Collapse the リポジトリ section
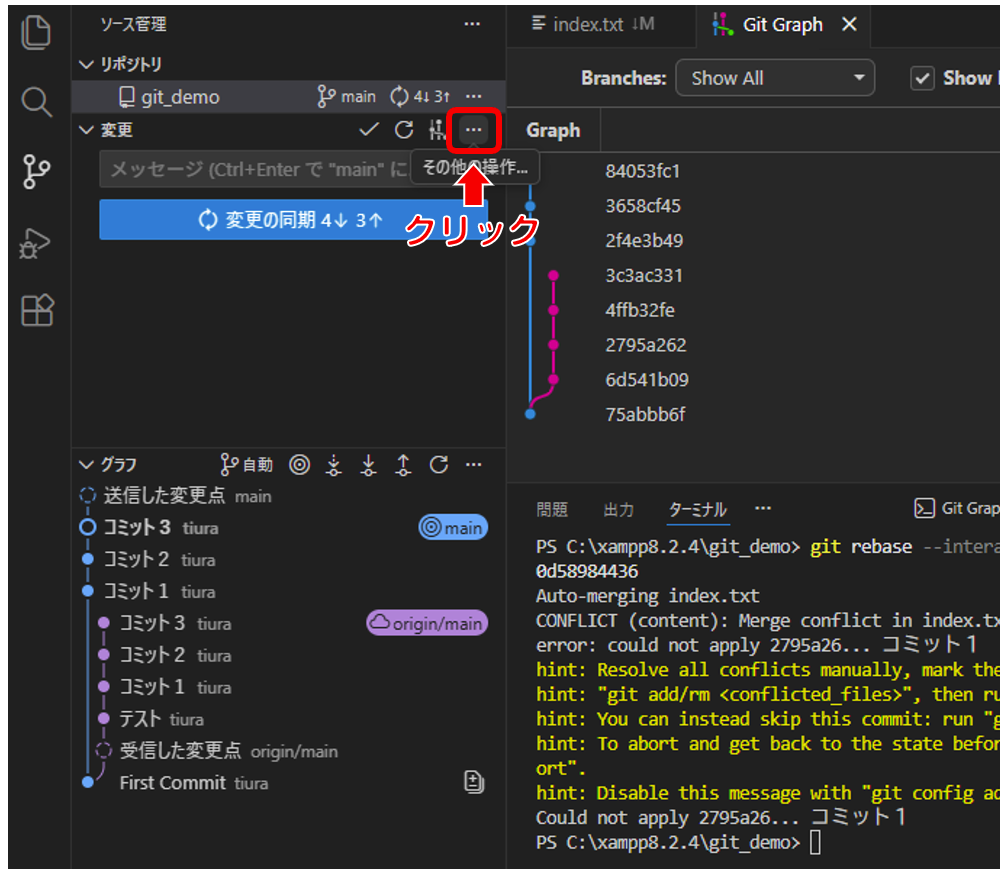Viewport: 1000px width, 877px height. coord(86,64)
